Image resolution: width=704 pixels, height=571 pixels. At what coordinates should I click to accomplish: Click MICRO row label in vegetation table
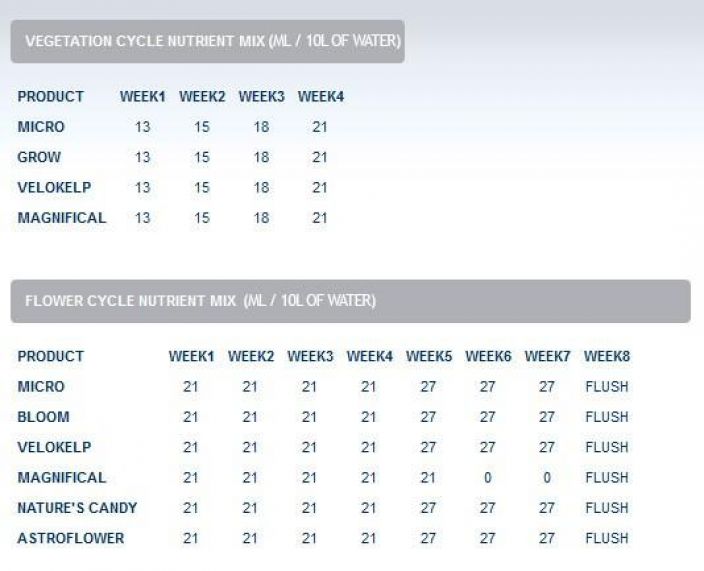click(x=41, y=127)
